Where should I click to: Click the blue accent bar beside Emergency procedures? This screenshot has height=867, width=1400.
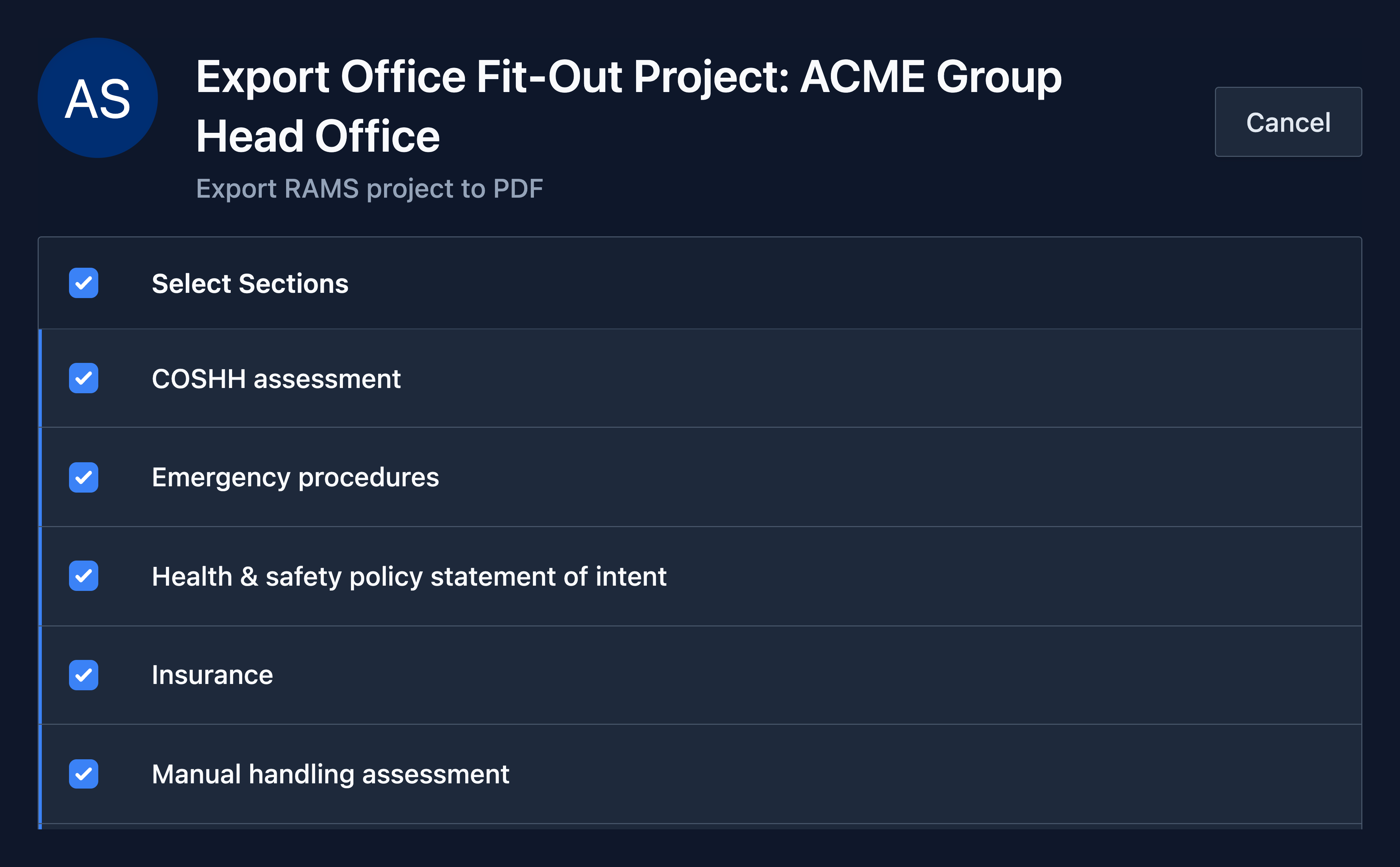(40, 477)
